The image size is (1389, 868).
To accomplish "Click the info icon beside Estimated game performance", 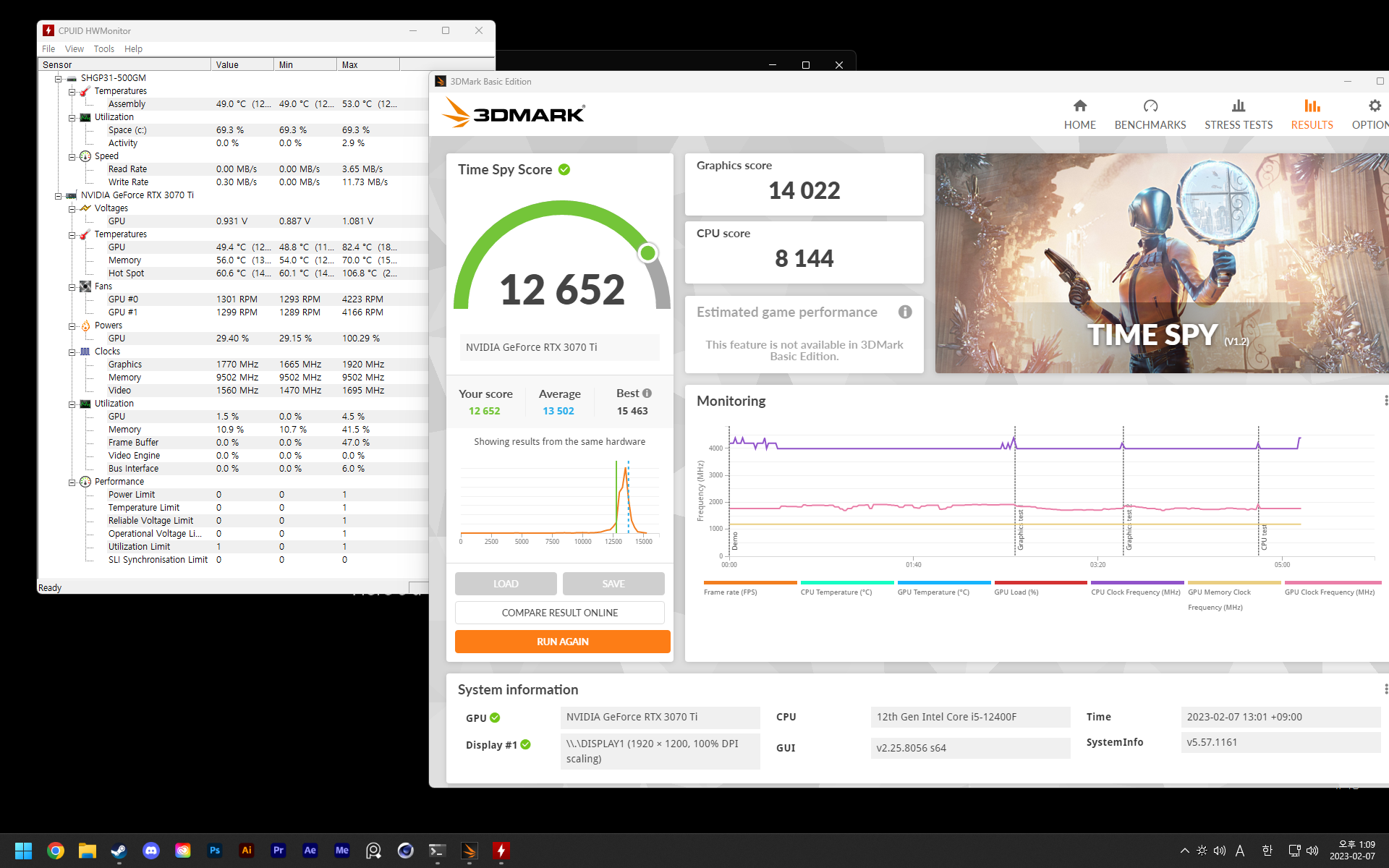I will [x=905, y=312].
